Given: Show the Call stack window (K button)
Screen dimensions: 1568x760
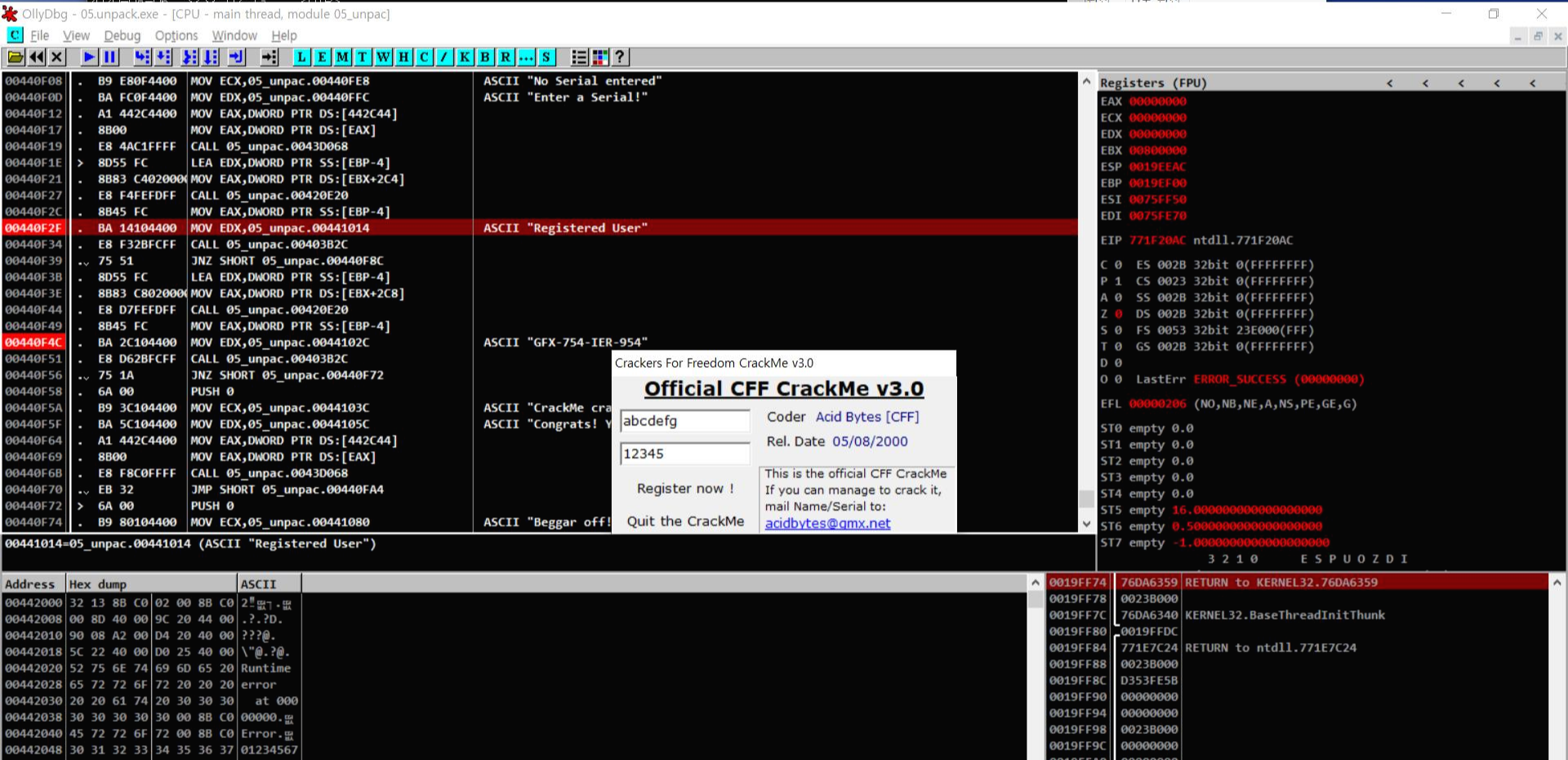Looking at the screenshot, I should click(465, 57).
